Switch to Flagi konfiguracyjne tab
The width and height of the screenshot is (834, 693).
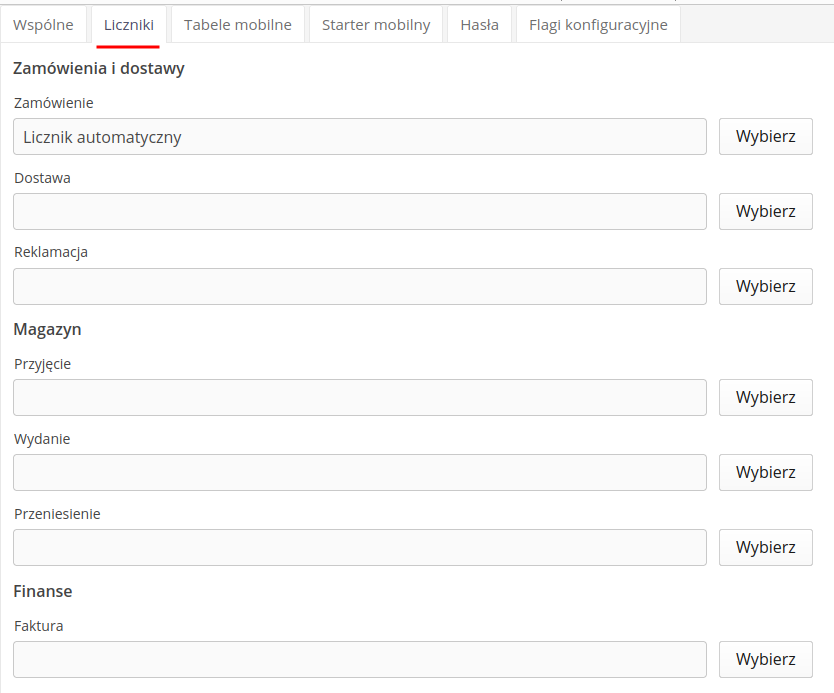click(598, 25)
